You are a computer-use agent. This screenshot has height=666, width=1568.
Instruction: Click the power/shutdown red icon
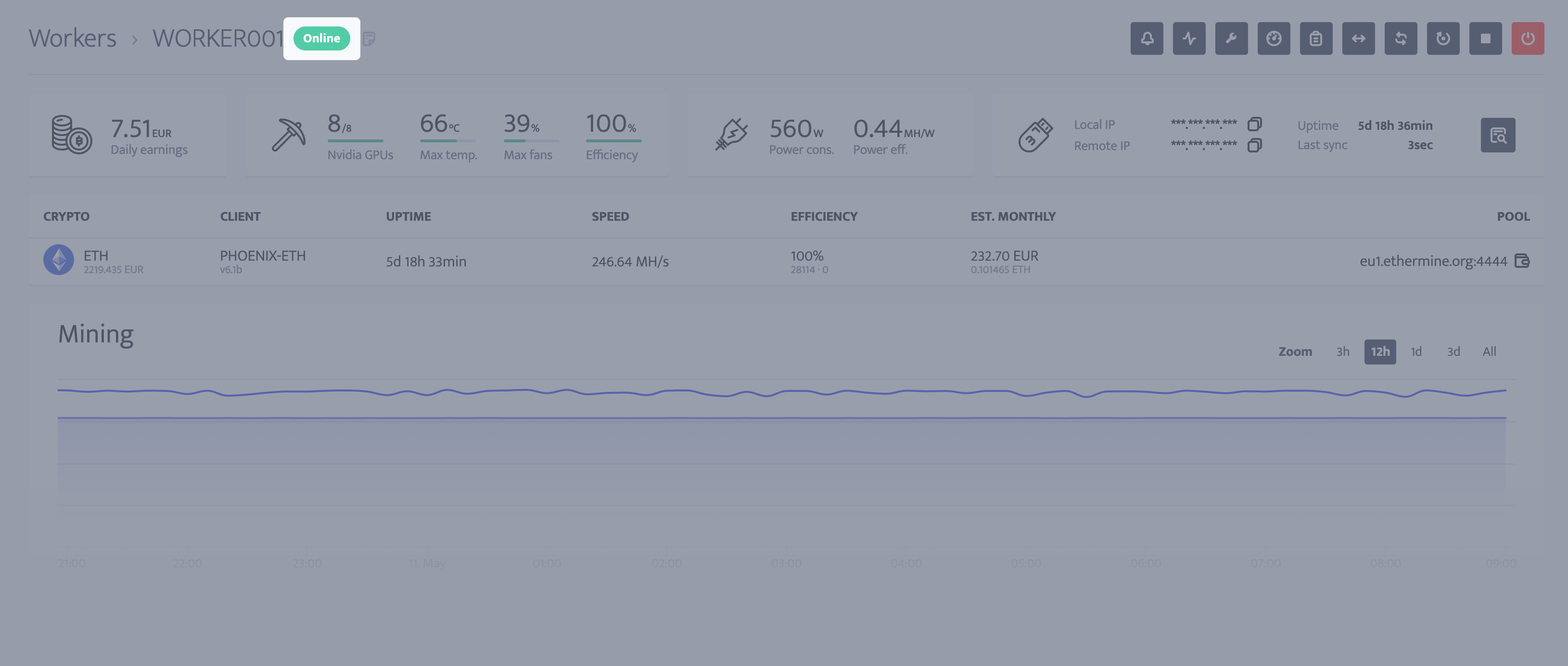(1528, 38)
